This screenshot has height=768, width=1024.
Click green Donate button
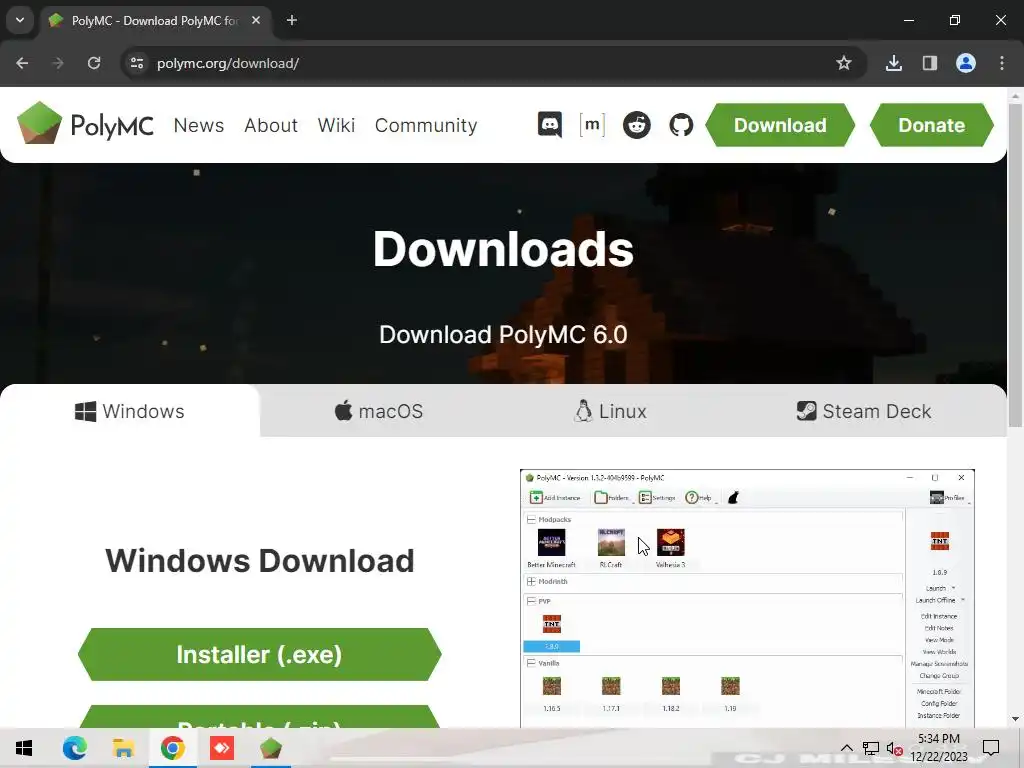[x=931, y=125]
